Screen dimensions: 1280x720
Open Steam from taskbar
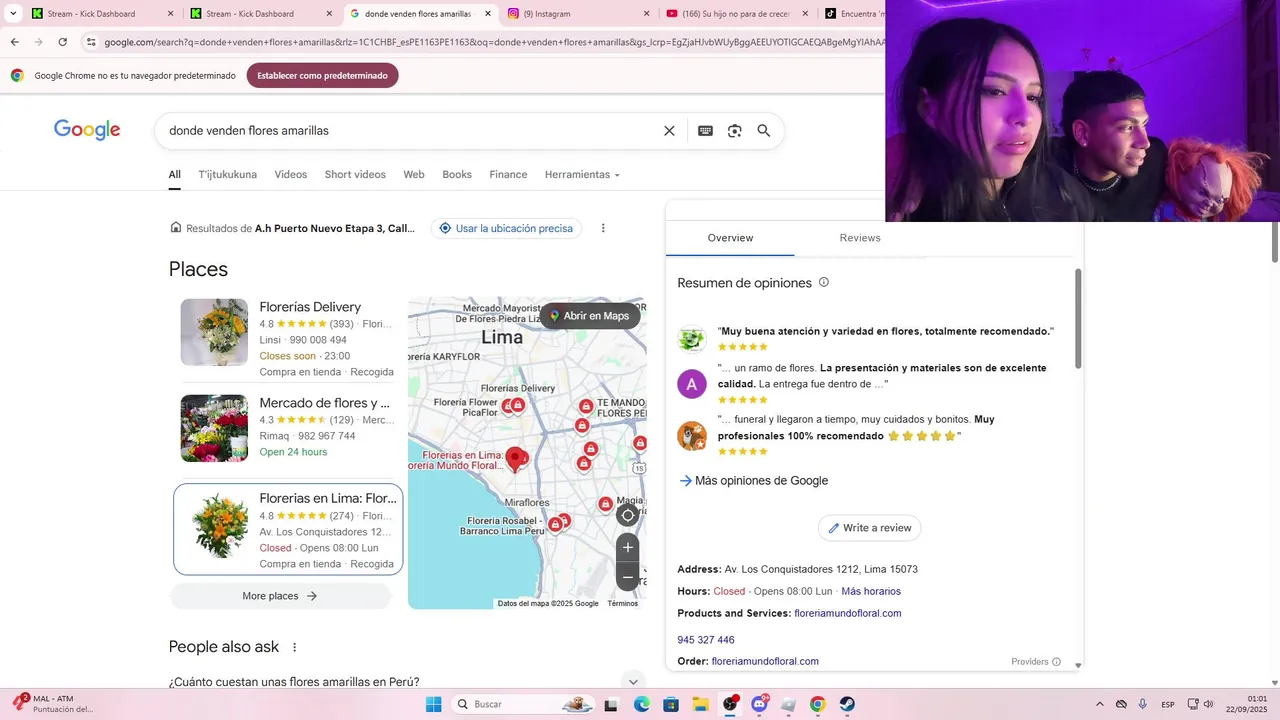(847, 704)
